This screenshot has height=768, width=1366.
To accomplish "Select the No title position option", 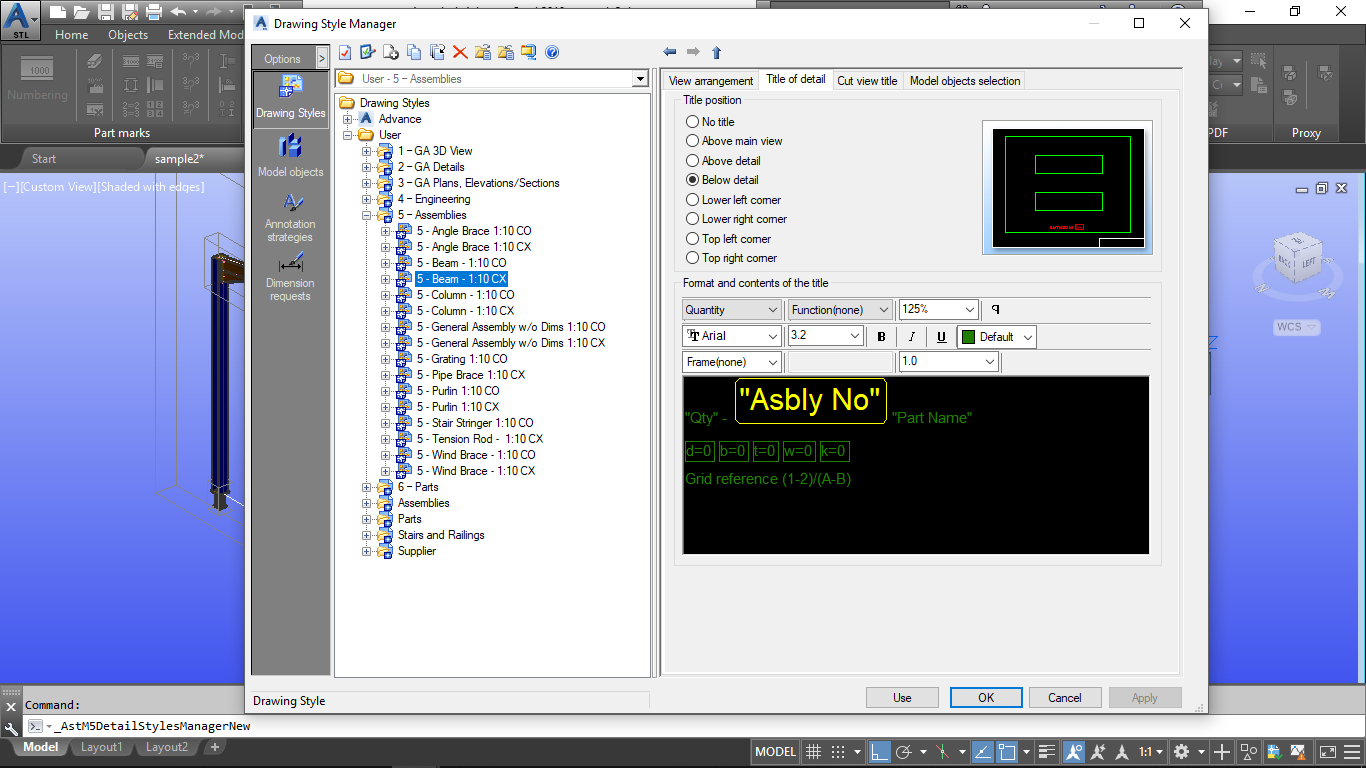I will click(x=691, y=121).
